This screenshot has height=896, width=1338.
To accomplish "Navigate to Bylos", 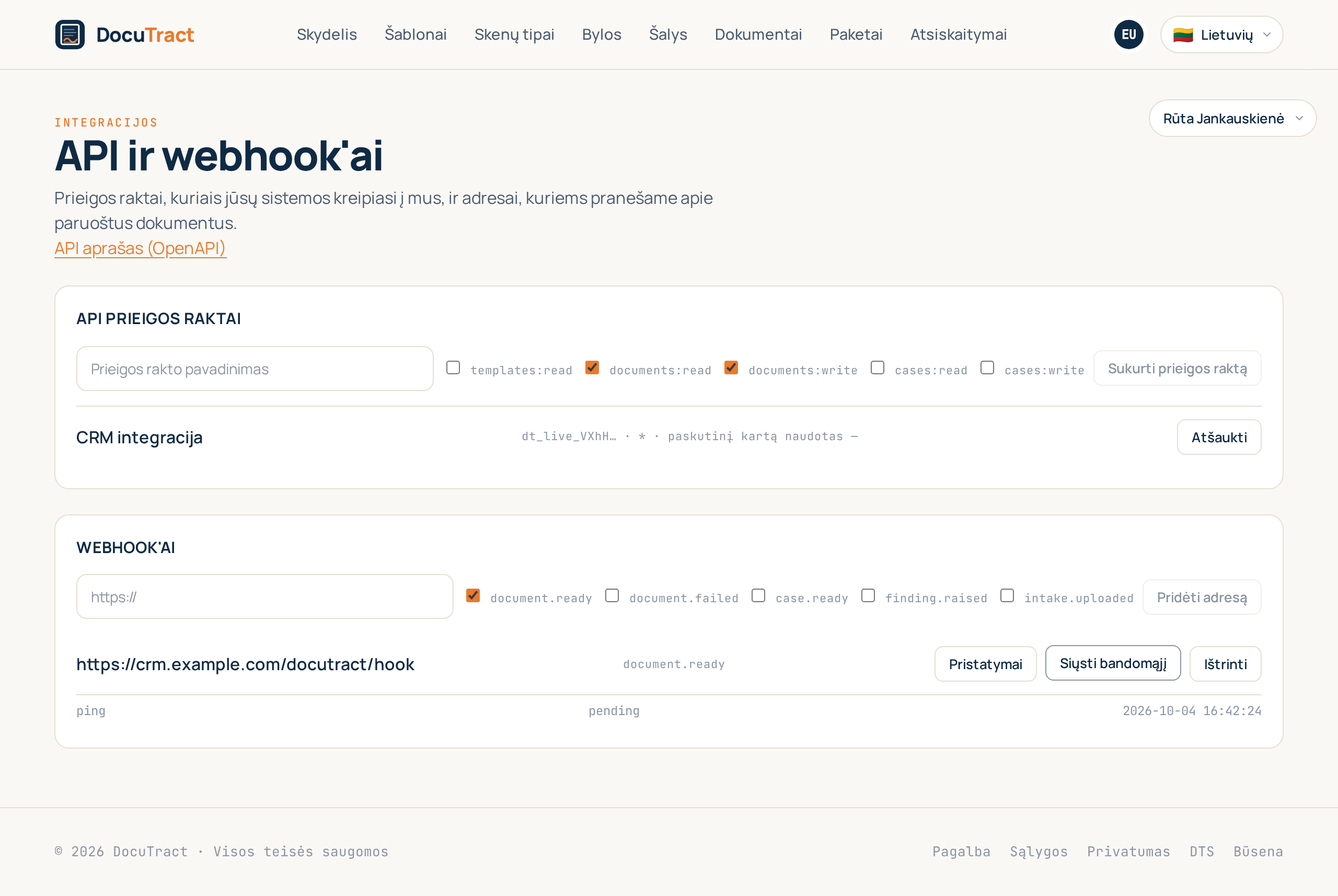I will point(602,35).
